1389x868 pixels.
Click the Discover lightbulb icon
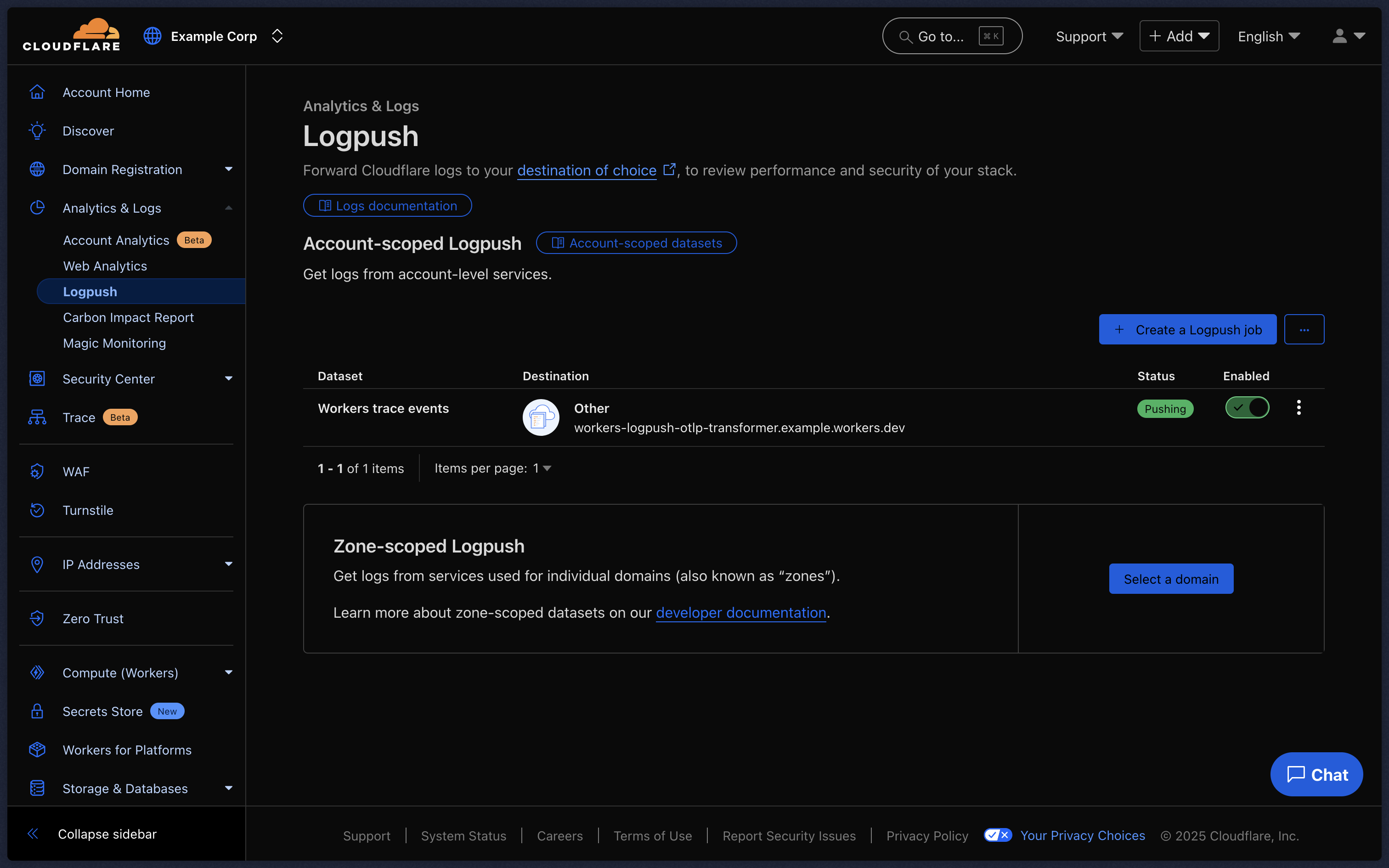37,131
